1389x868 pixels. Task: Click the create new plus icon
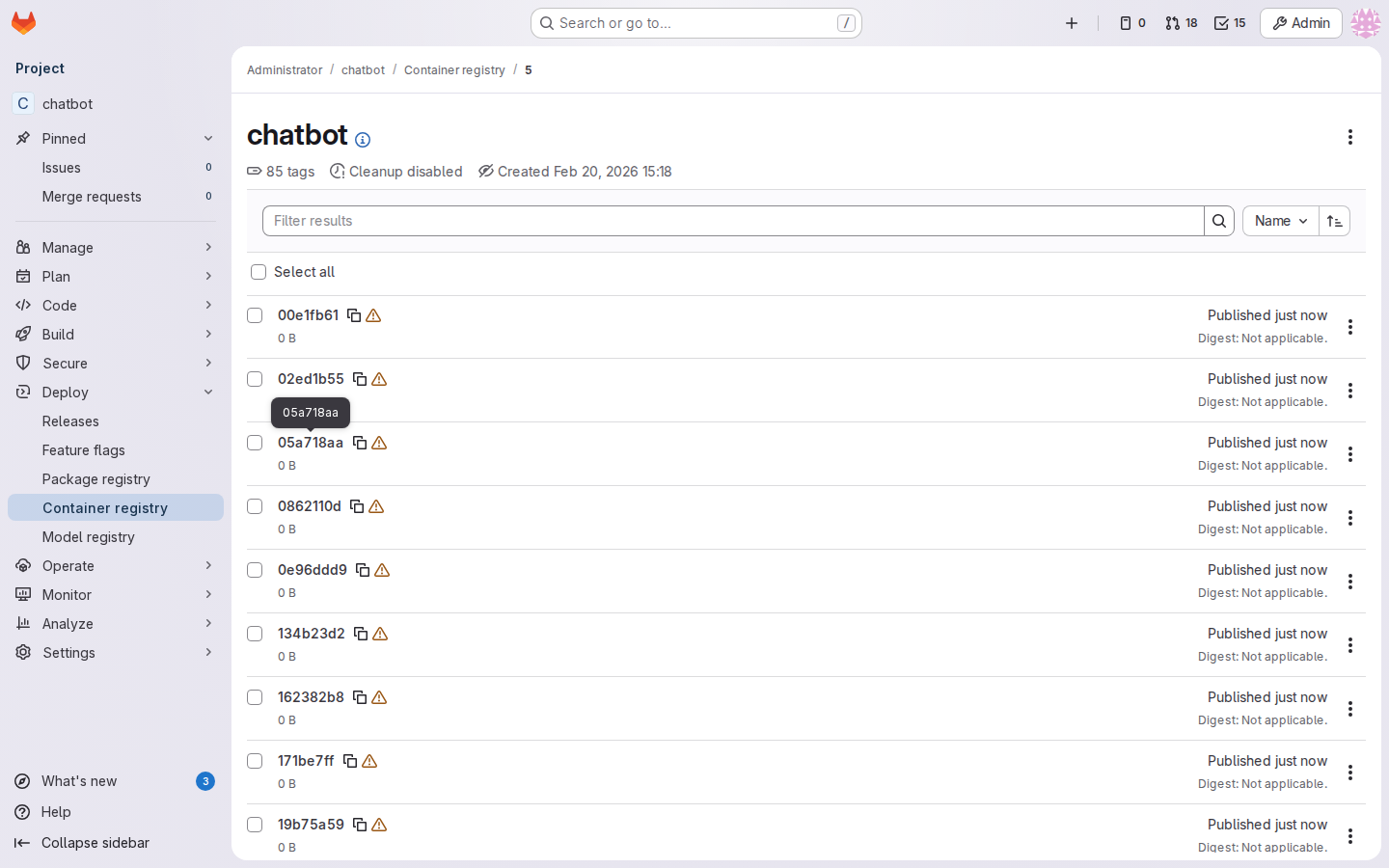pos(1072,23)
